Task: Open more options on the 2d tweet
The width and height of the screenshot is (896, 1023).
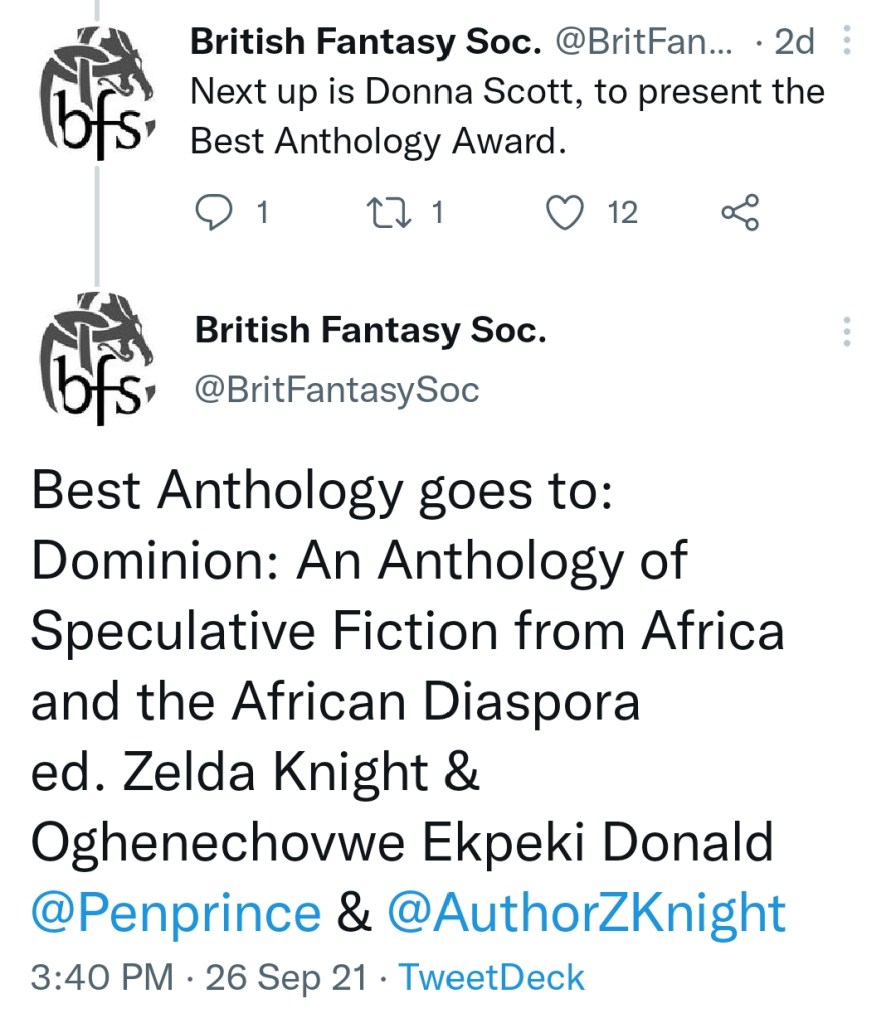Action: point(847,41)
